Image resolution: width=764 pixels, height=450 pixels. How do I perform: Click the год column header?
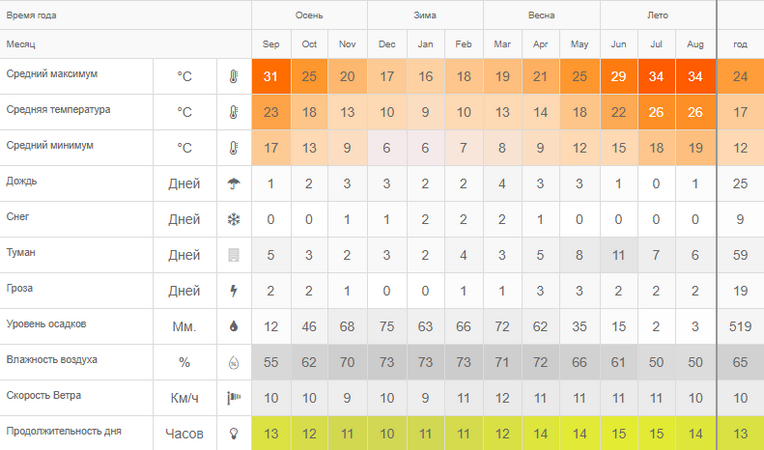coord(740,44)
